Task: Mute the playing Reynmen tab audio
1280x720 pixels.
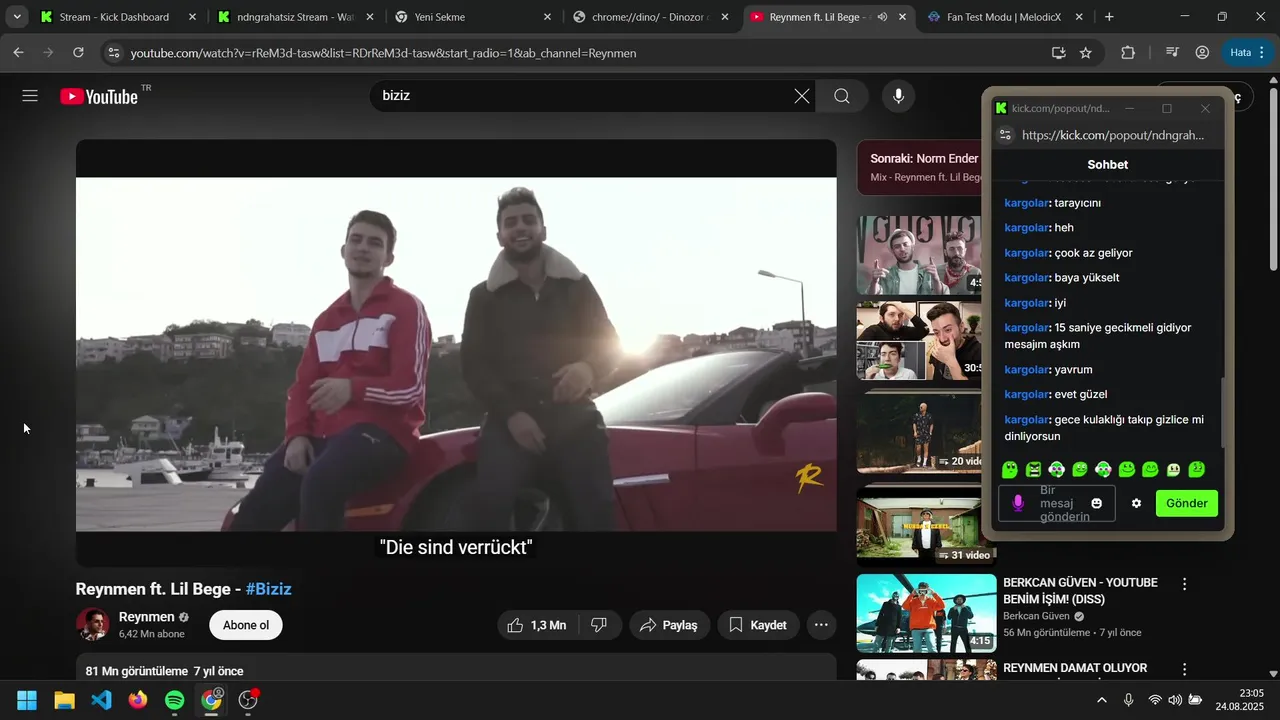Action: pyautogui.click(x=882, y=17)
